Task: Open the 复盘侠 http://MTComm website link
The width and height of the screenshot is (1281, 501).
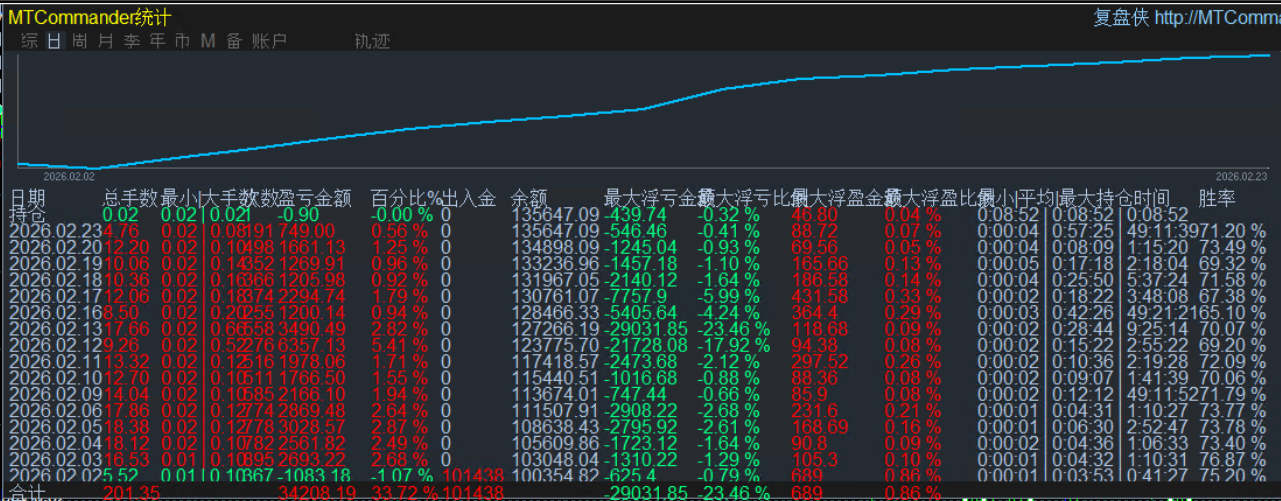Action: 1187,17
